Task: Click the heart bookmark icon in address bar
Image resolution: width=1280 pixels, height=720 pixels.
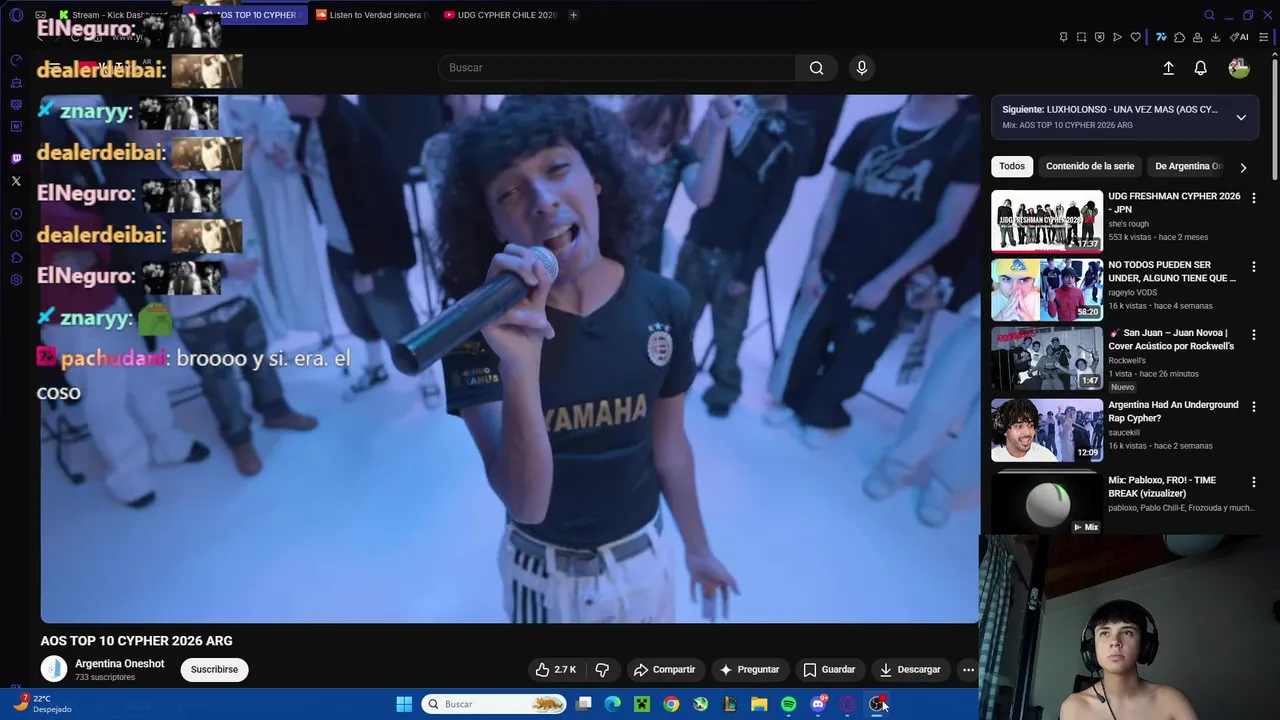Action: pos(1135,37)
